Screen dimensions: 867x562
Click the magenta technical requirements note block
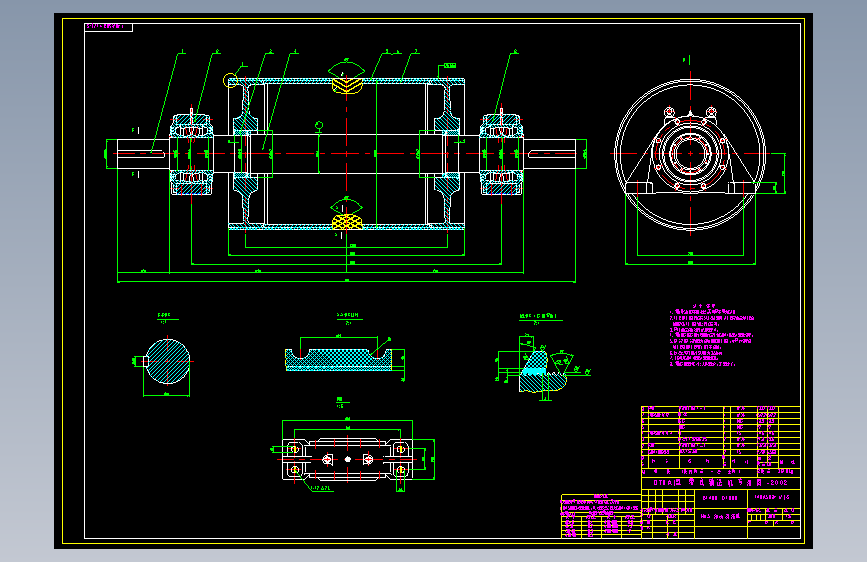tap(712, 335)
